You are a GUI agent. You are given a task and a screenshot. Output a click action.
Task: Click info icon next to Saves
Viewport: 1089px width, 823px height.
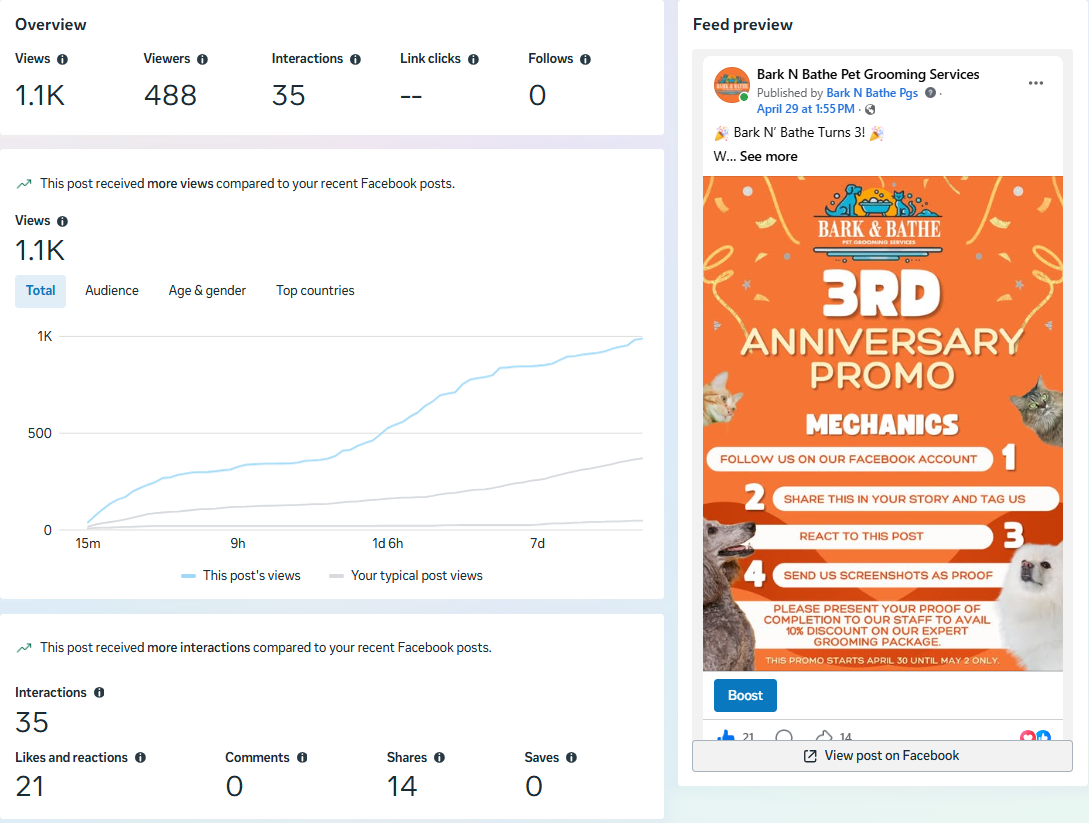pos(572,758)
